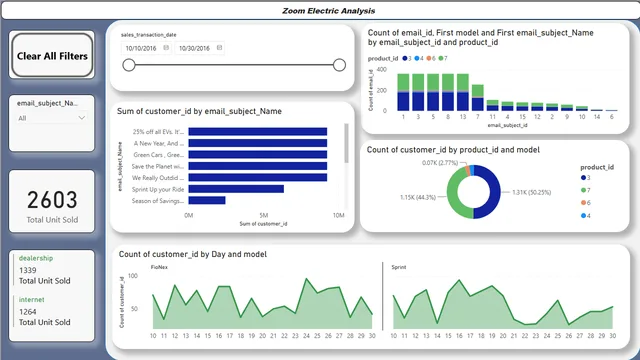Click donut legend entry for product_id 6
The width and height of the screenshot is (640, 360).
click(x=586, y=203)
